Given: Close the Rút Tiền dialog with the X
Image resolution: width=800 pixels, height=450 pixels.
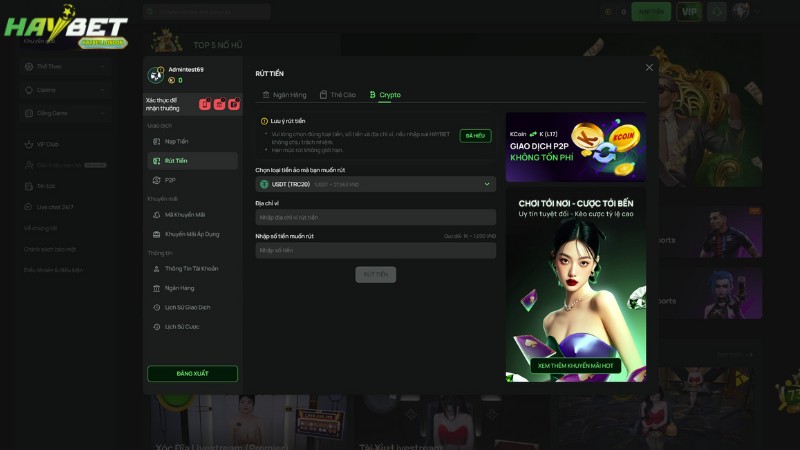Looking at the screenshot, I should tap(649, 67).
